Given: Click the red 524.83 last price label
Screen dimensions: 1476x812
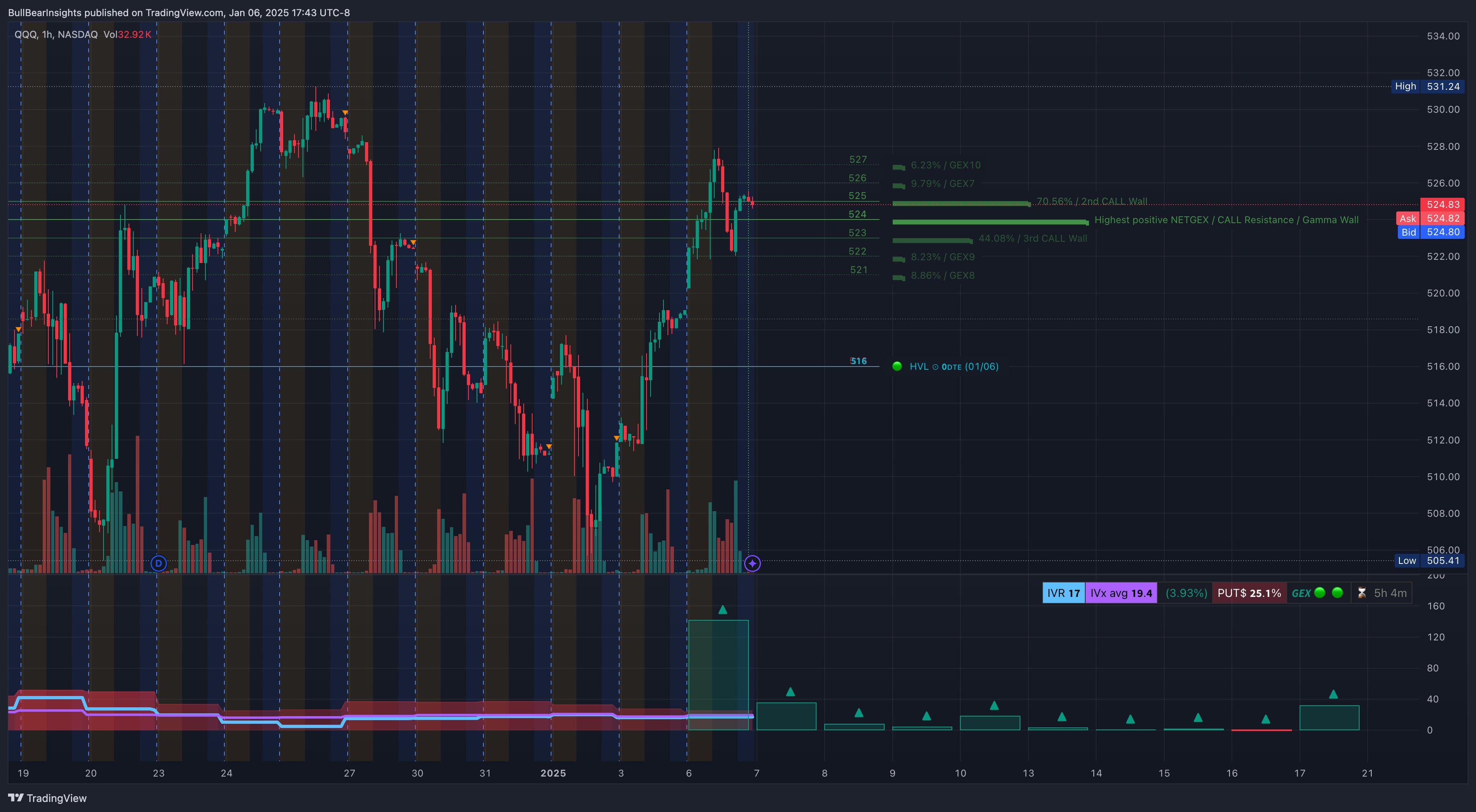Looking at the screenshot, I should (x=1442, y=205).
